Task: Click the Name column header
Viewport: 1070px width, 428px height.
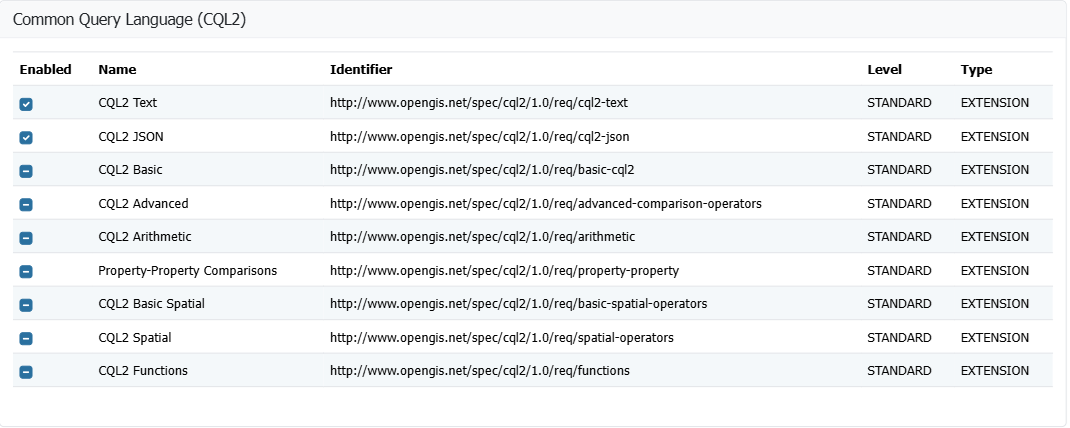Action: 117,70
